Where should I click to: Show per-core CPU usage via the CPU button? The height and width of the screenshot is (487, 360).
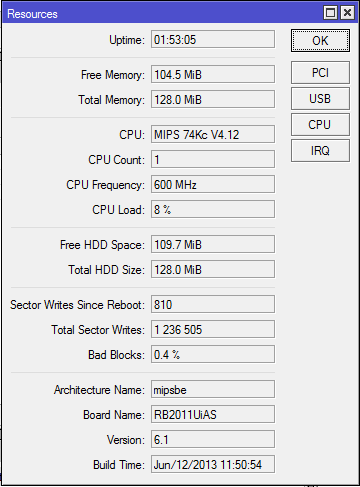(x=320, y=125)
